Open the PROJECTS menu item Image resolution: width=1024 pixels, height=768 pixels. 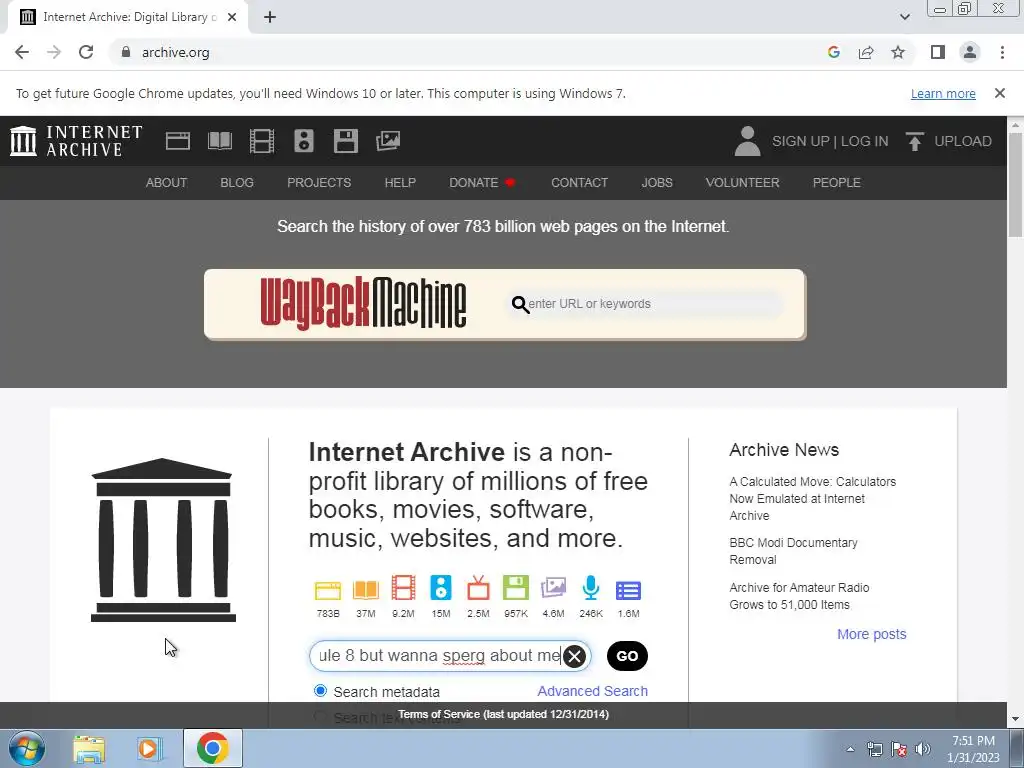tap(319, 183)
